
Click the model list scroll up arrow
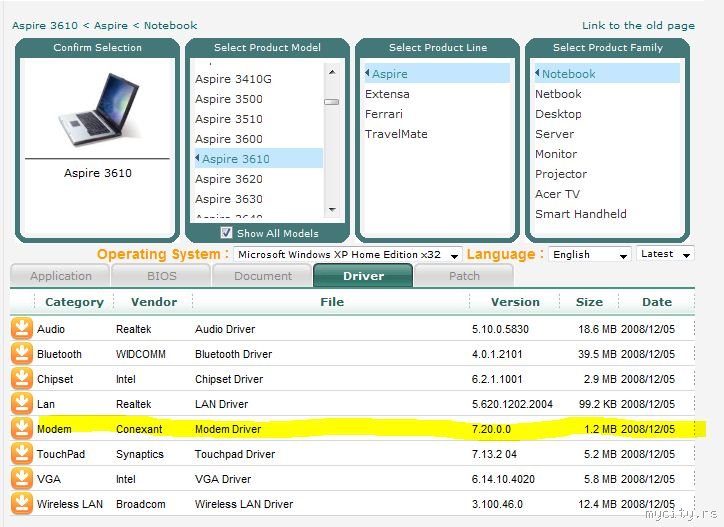tap(332, 72)
